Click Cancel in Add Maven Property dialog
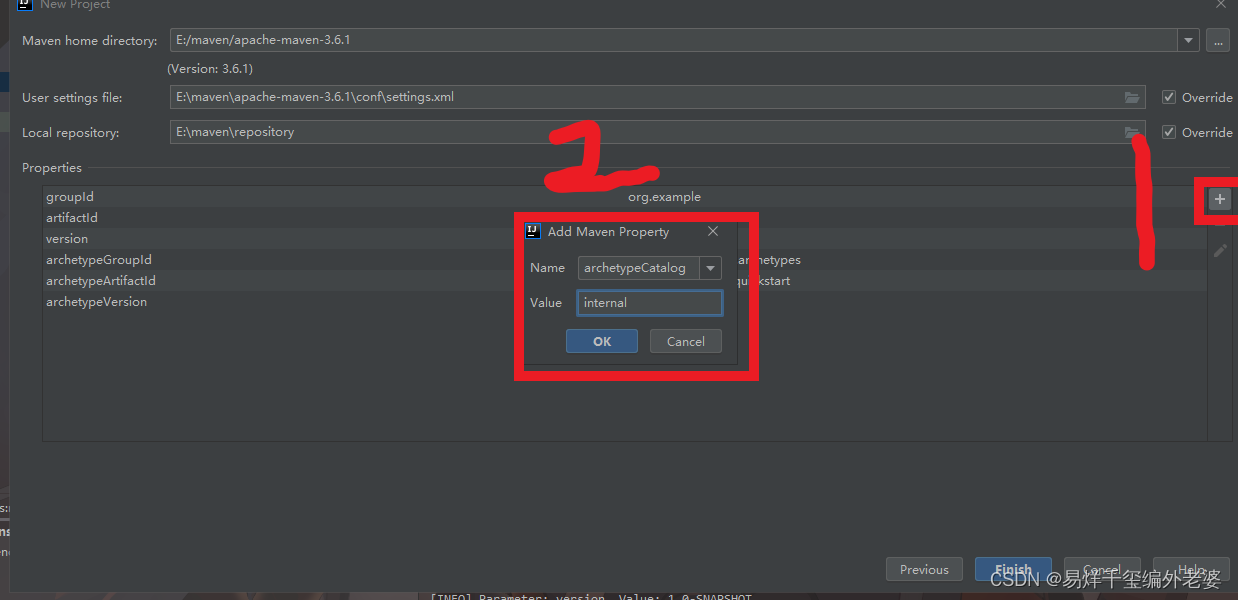The width and height of the screenshot is (1238, 600). click(x=686, y=341)
